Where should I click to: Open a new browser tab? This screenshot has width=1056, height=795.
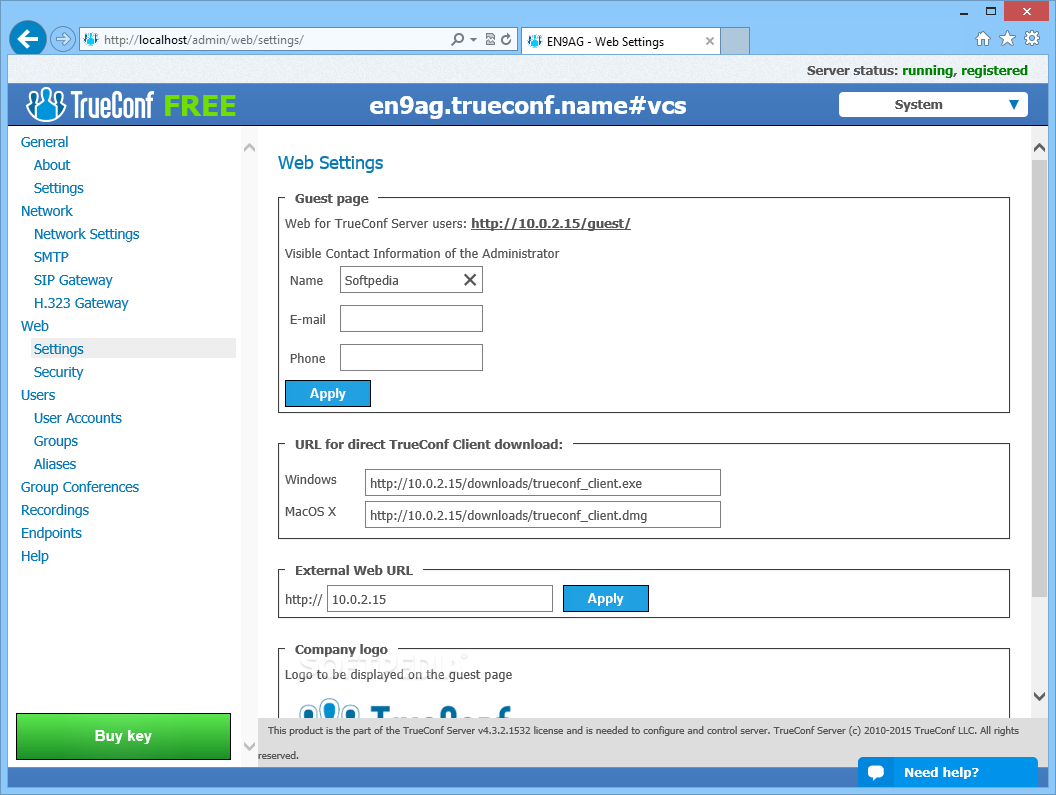[735, 41]
